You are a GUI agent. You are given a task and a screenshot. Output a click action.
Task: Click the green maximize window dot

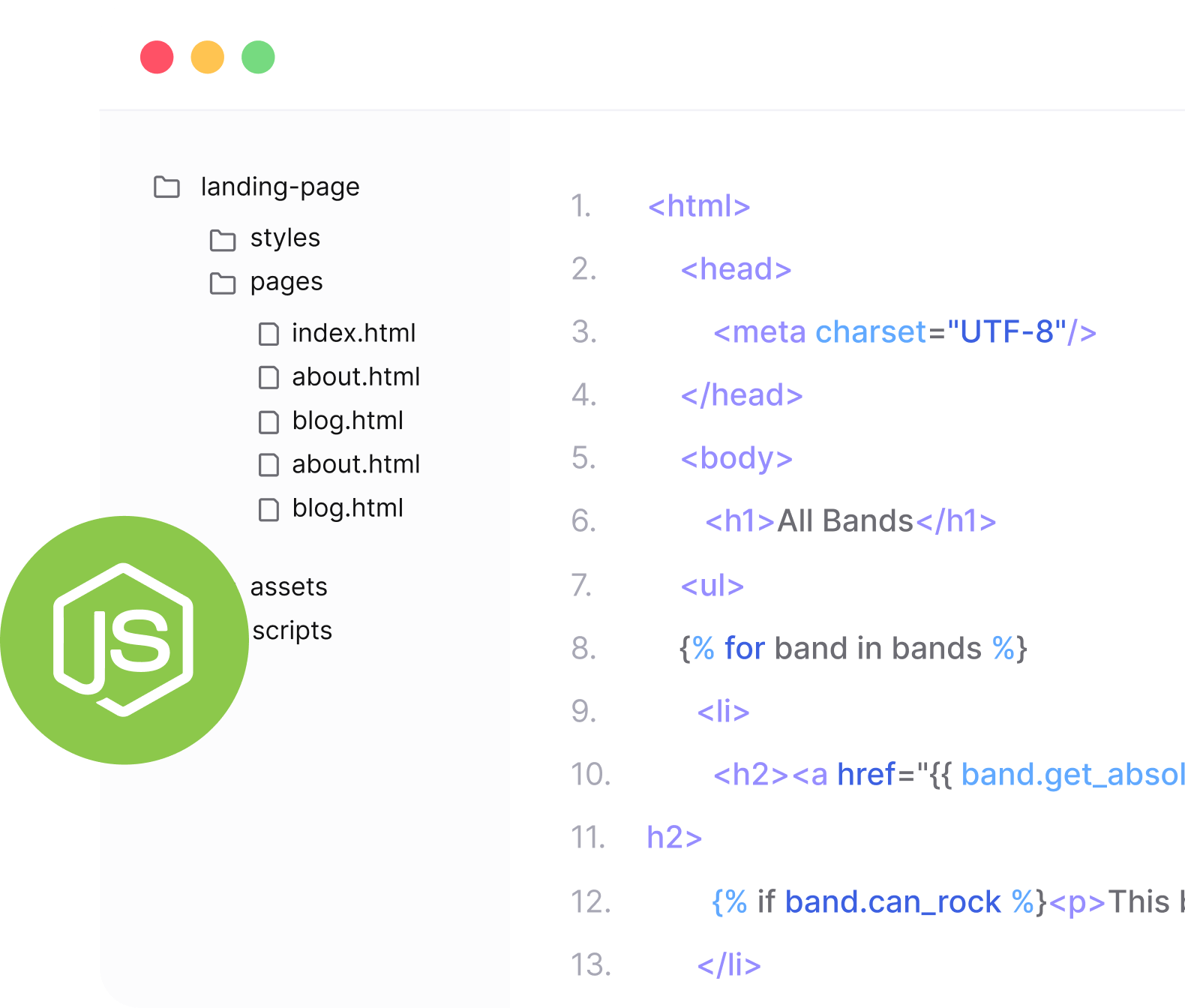[258, 57]
